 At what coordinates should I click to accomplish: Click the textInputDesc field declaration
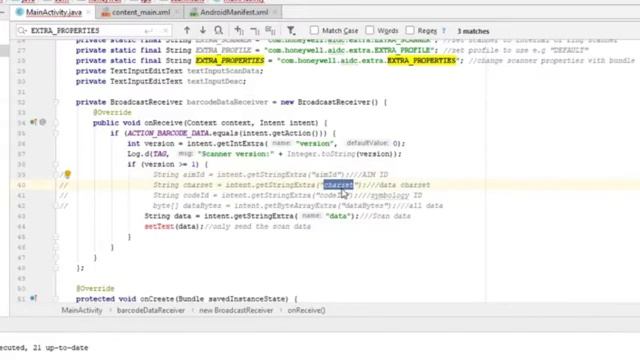(215, 81)
